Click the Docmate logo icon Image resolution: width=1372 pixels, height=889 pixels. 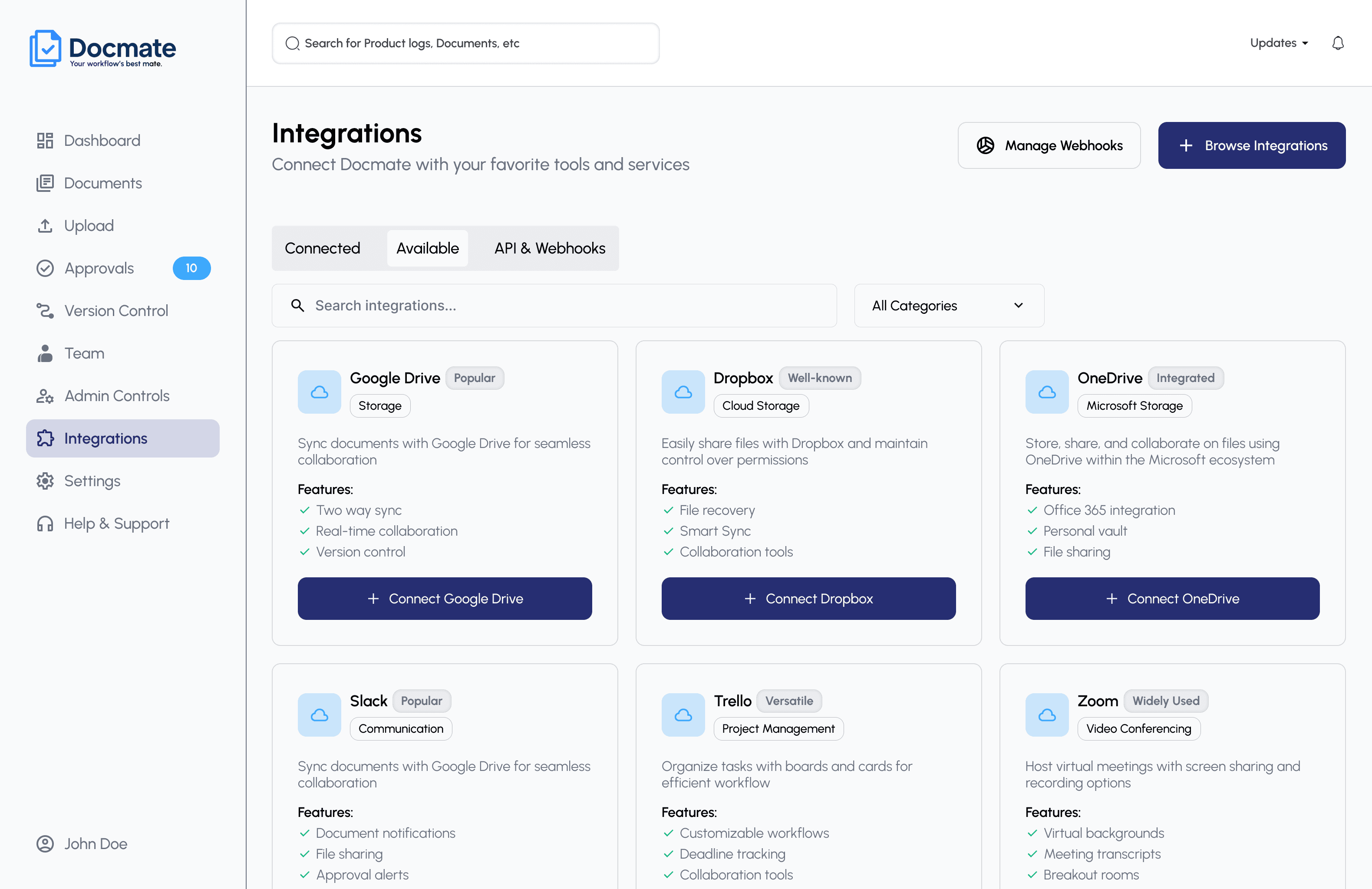tap(45, 48)
